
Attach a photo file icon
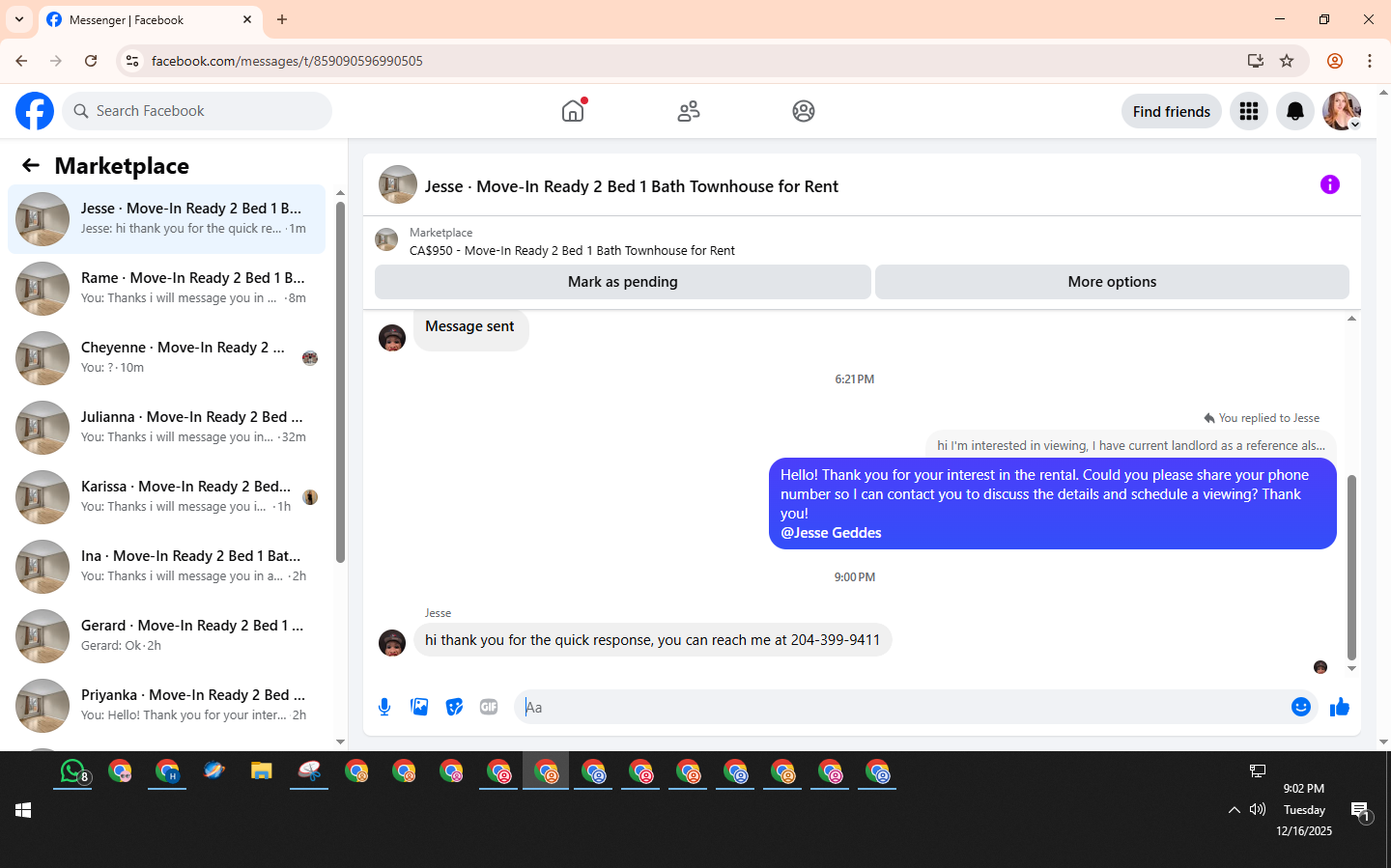[x=419, y=707]
